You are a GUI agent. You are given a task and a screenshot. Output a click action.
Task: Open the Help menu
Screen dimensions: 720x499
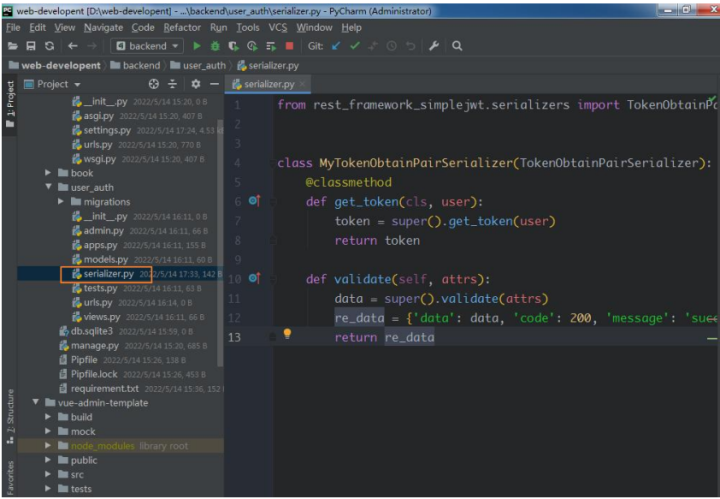click(x=351, y=28)
